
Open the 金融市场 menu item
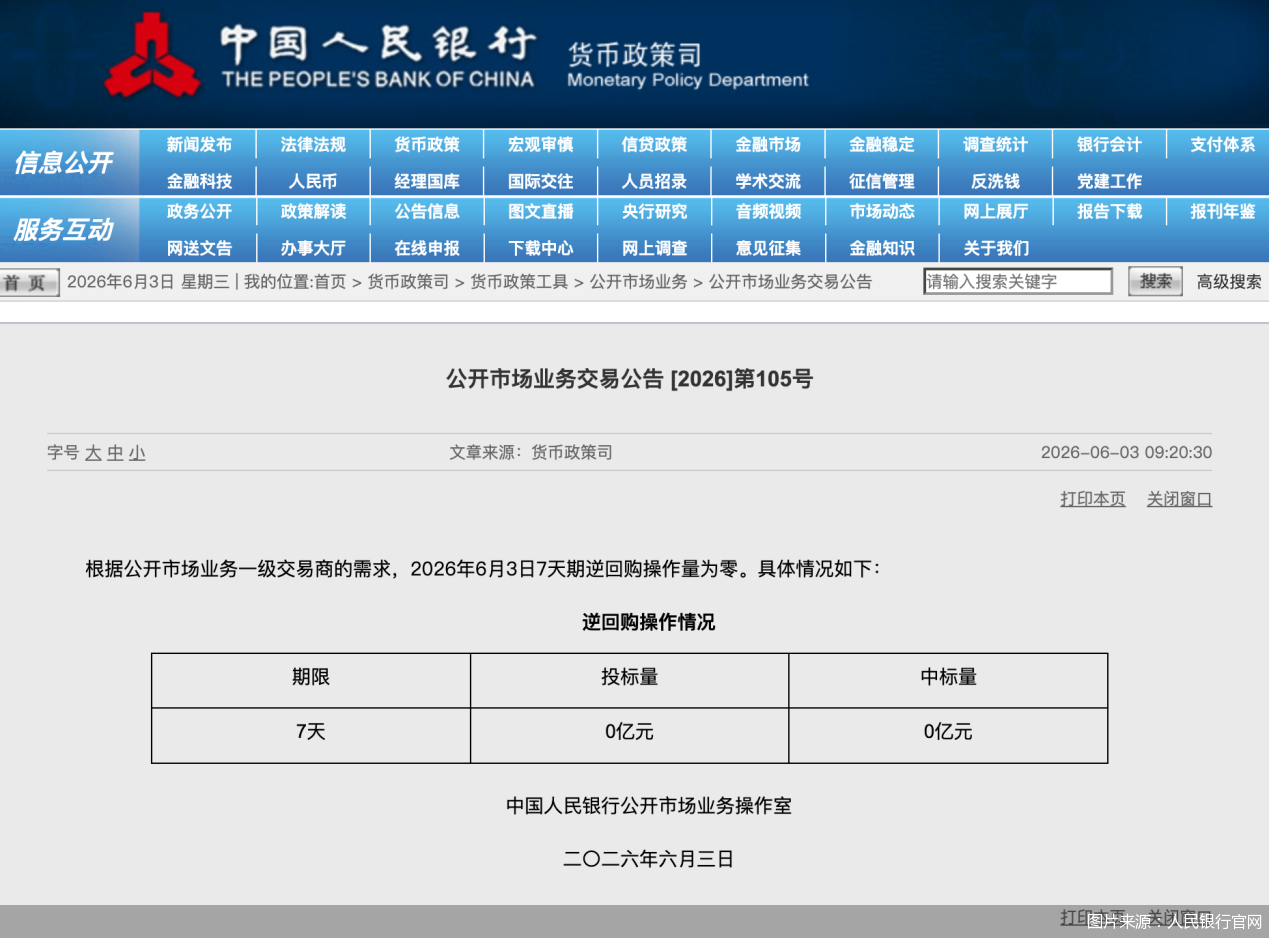[768, 145]
